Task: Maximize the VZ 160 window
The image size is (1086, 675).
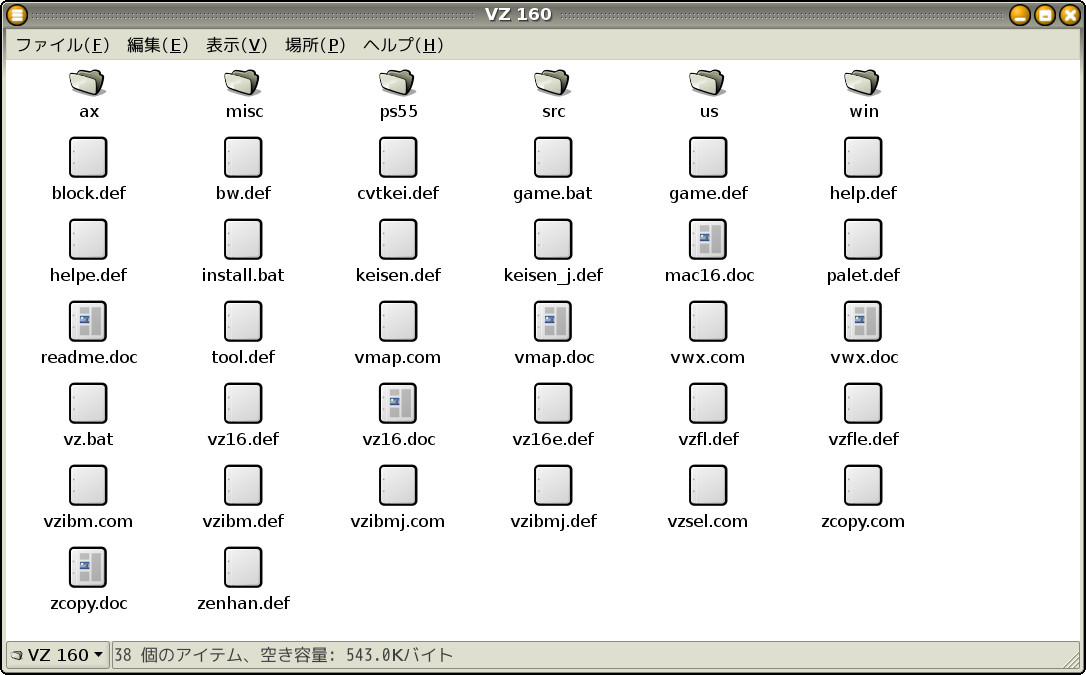Action: point(1044,15)
